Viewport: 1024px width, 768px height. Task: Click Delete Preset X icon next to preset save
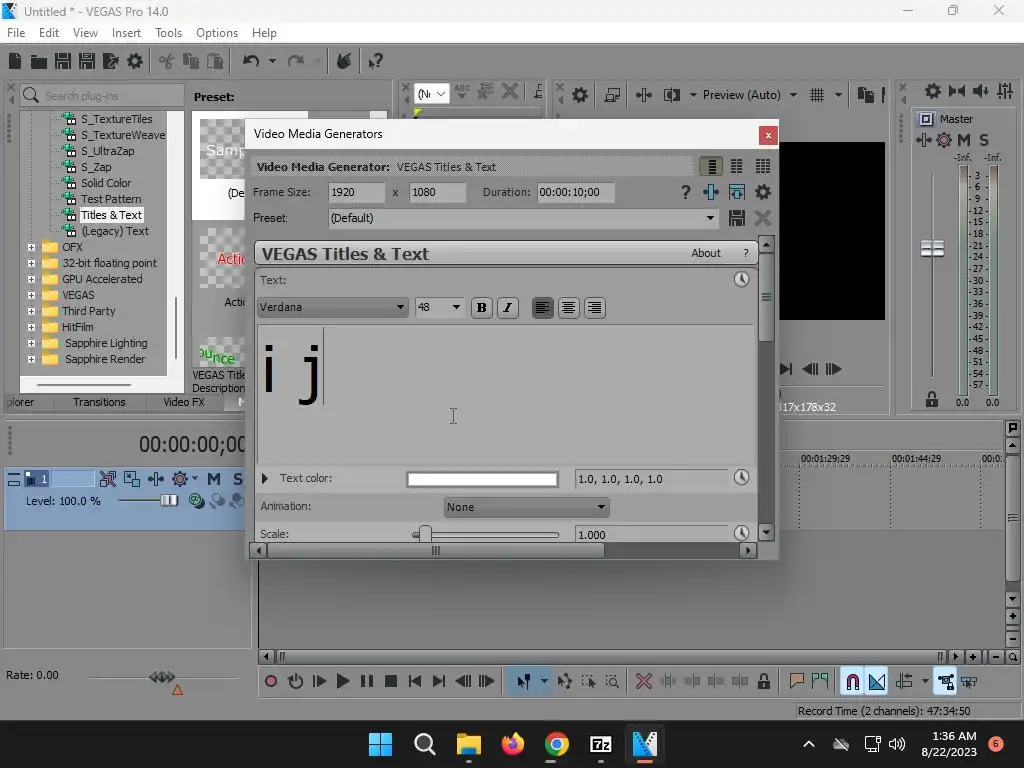point(762,218)
